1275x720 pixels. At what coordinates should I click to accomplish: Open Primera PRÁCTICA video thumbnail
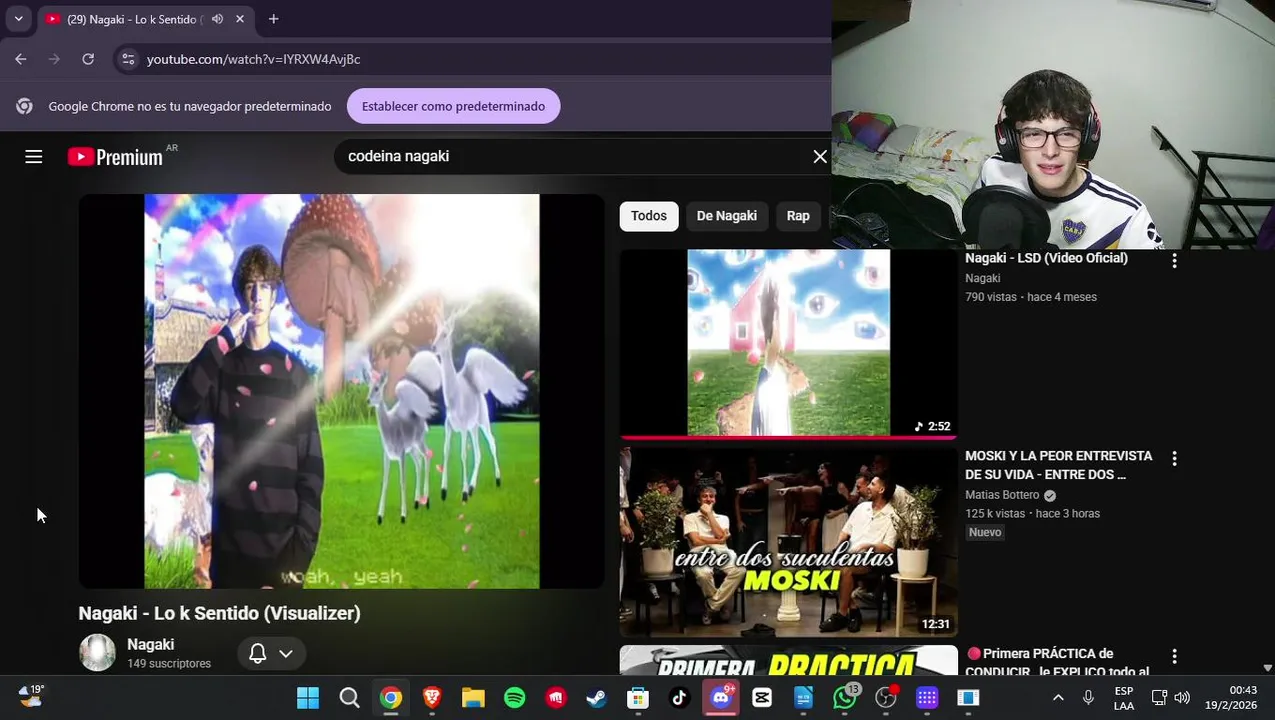(x=788, y=660)
